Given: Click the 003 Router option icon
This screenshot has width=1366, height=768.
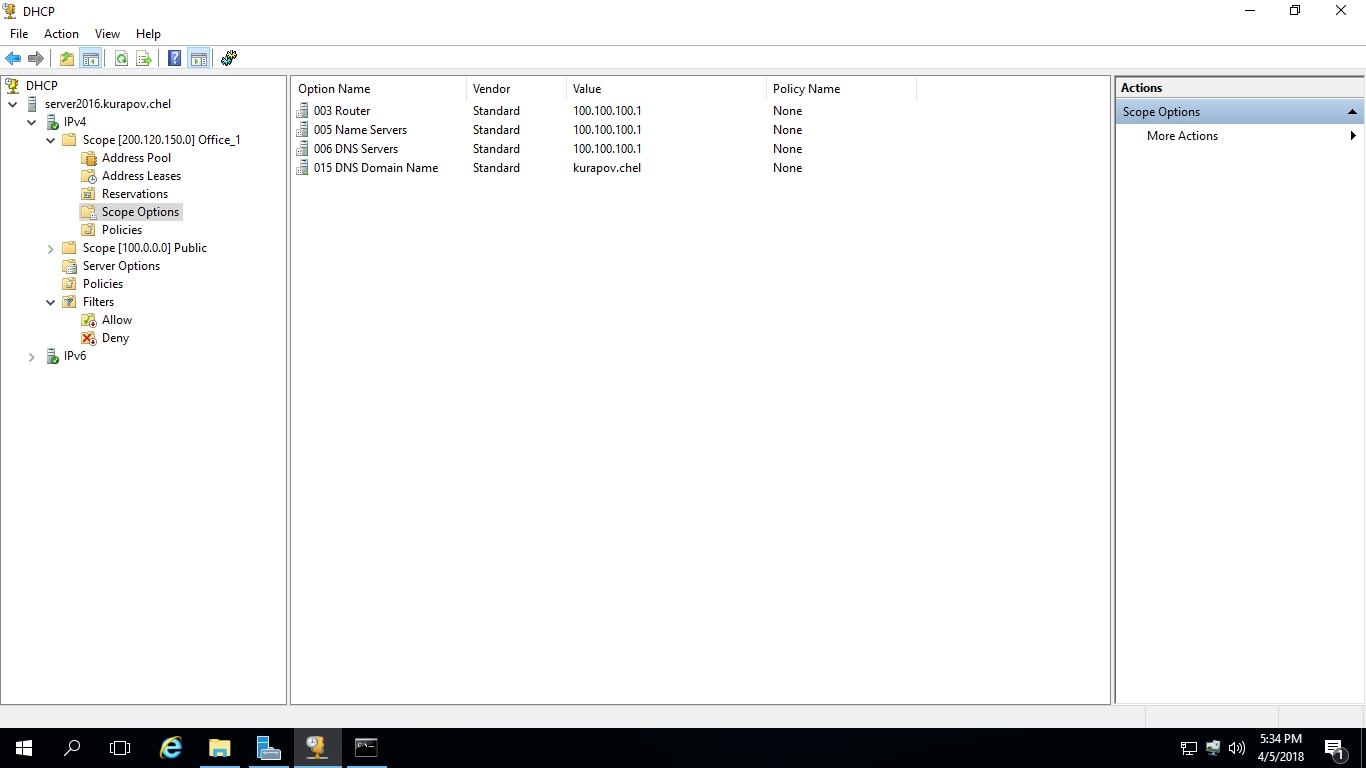Looking at the screenshot, I should point(303,111).
